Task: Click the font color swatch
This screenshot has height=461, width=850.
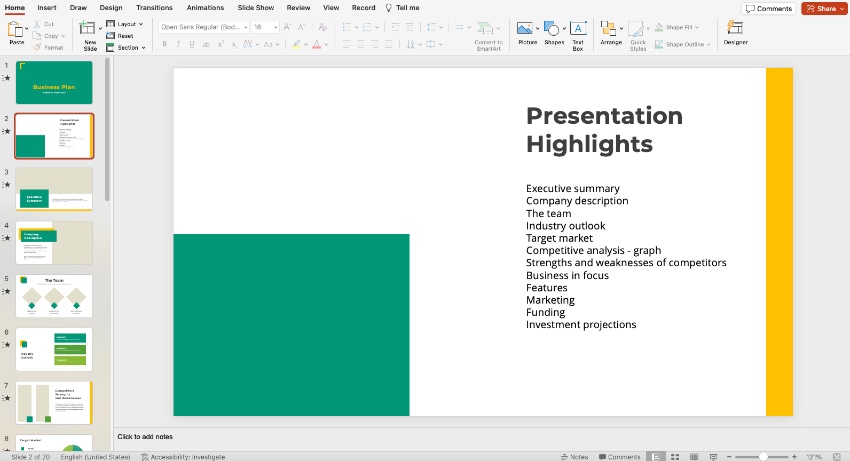Action: tap(317, 44)
